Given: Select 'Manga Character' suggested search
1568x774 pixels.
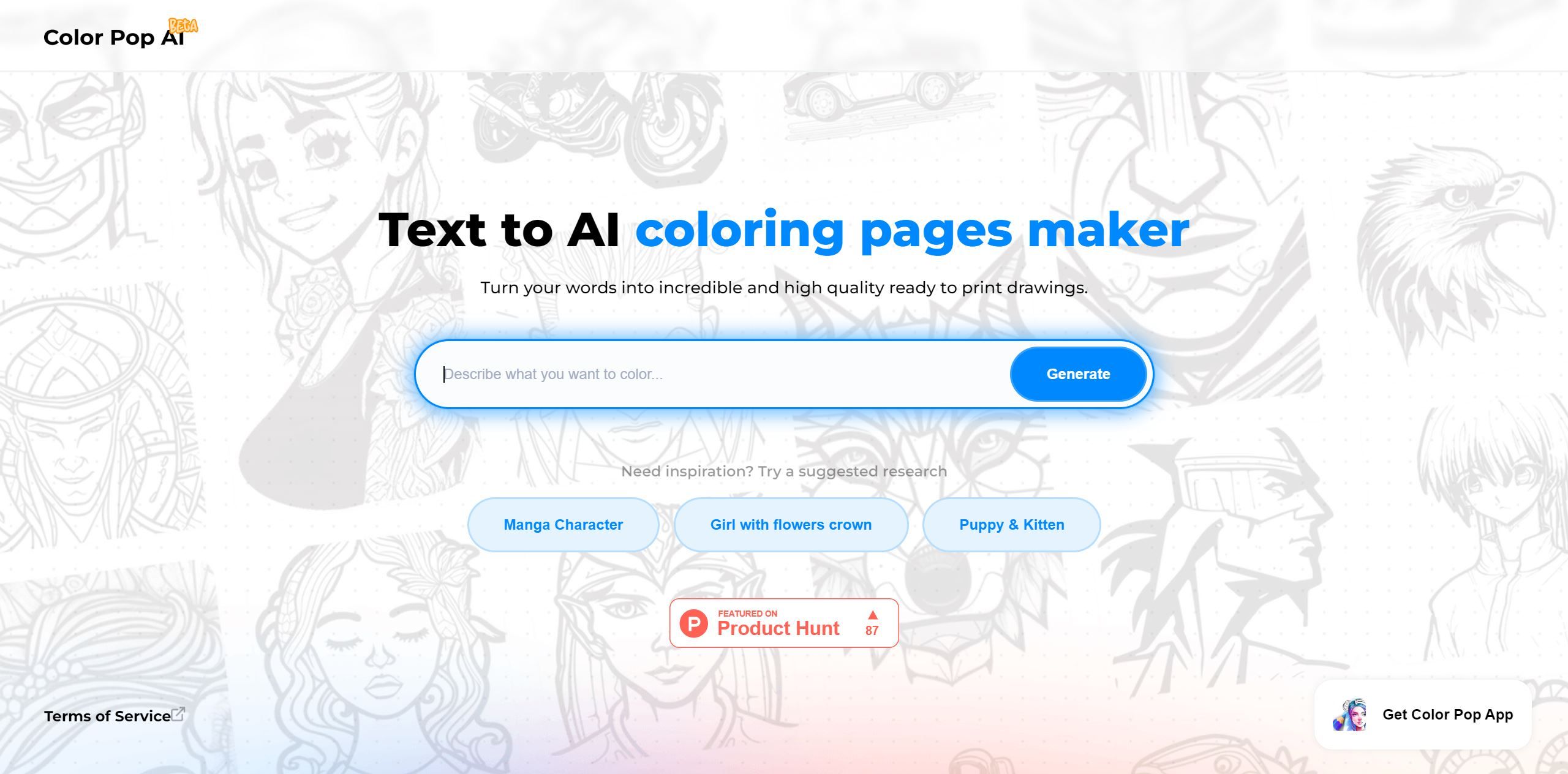Looking at the screenshot, I should [562, 523].
